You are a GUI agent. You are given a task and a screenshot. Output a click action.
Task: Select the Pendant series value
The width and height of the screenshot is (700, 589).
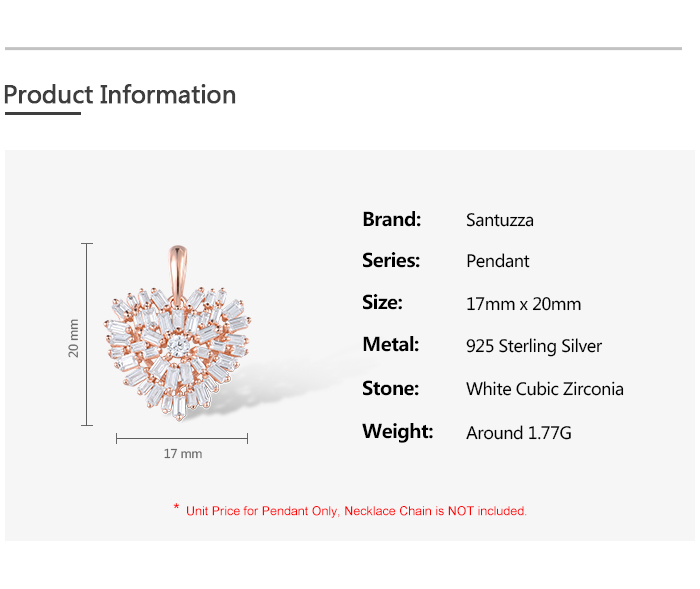pyautogui.click(x=497, y=261)
